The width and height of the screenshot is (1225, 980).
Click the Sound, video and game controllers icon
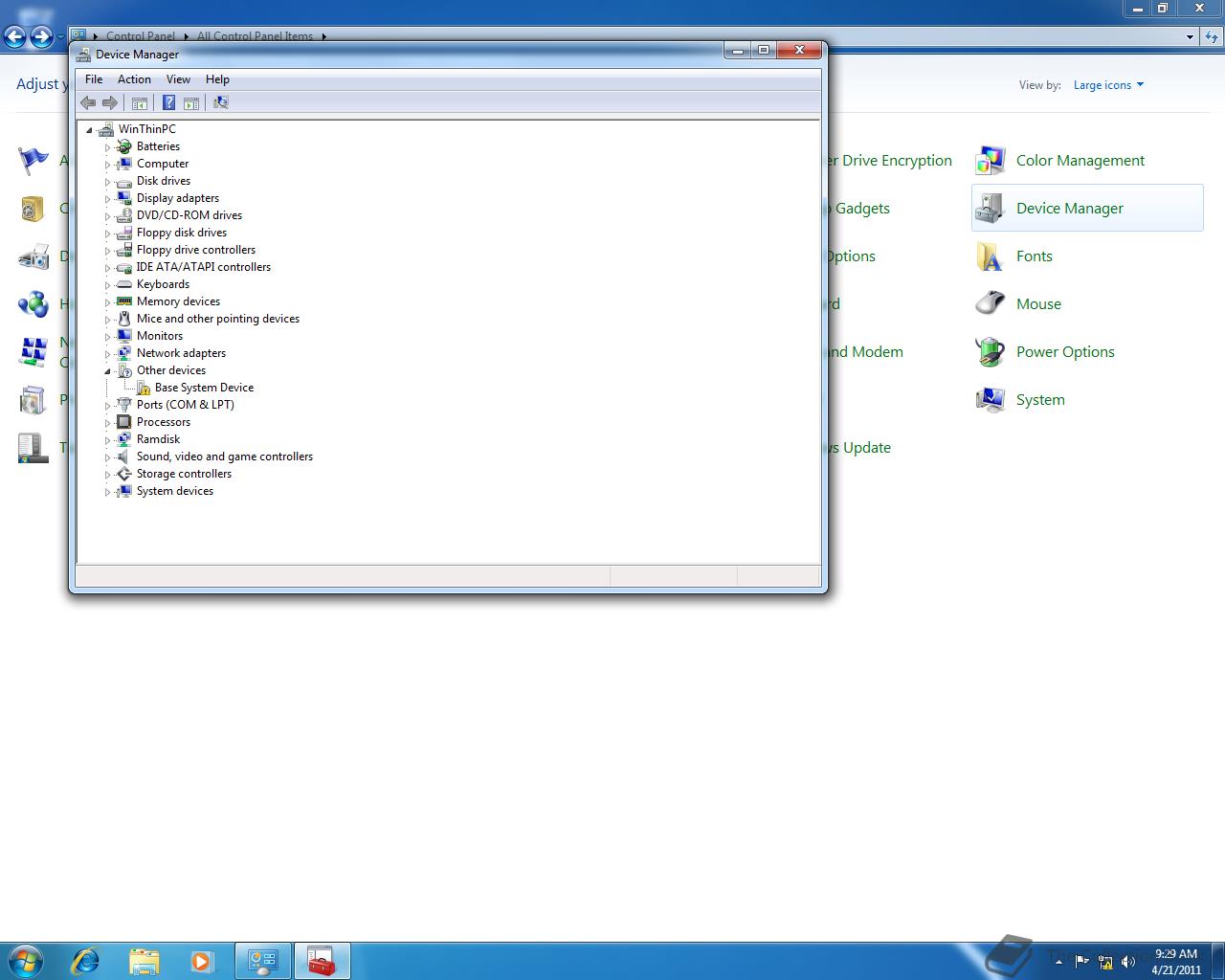click(x=123, y=457)
